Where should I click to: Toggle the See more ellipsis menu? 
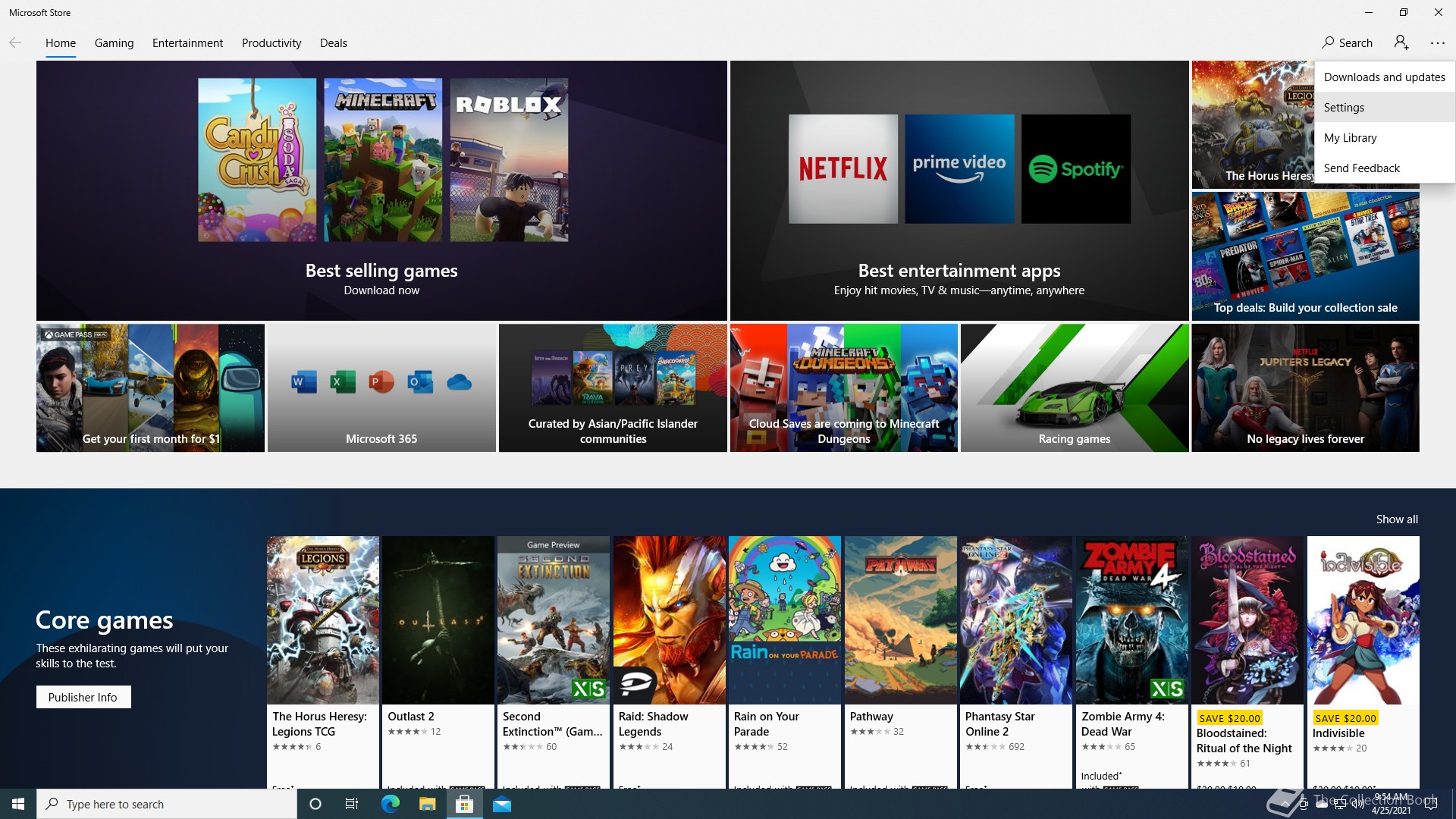coord(1438,43)
